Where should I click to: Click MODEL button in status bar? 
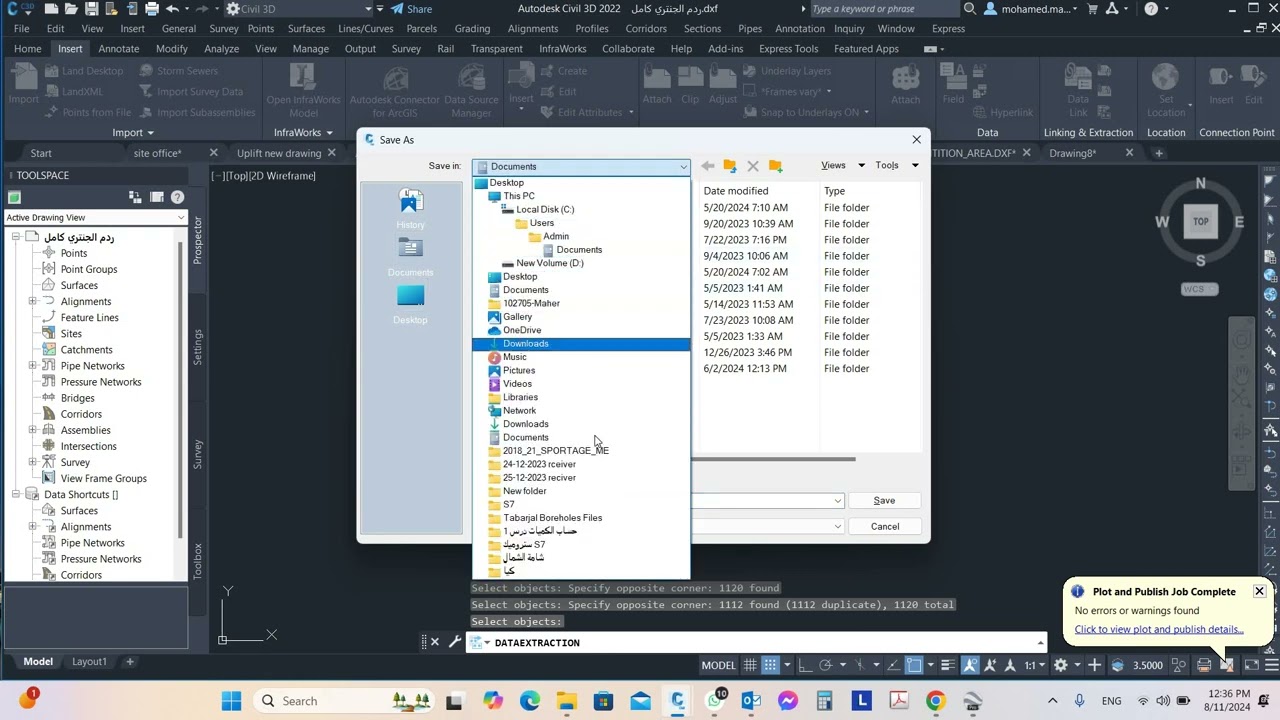(718, 665)
